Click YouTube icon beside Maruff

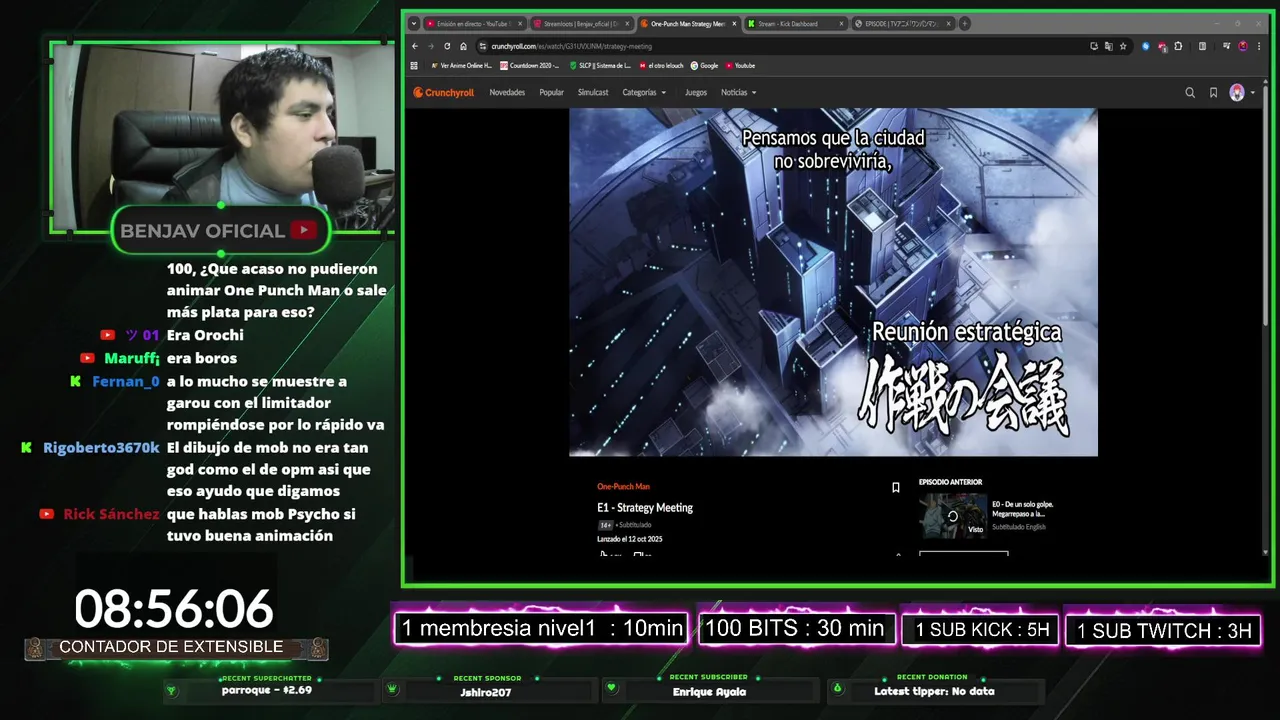pos(88,358)
